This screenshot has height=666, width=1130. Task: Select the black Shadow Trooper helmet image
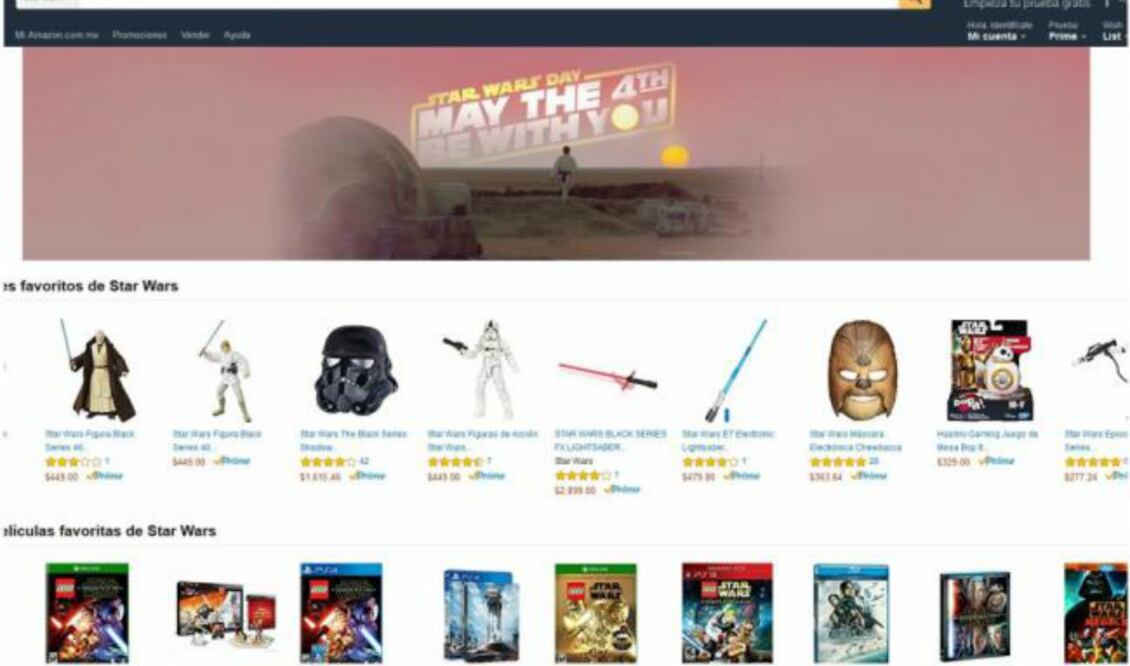pos(356,370)
